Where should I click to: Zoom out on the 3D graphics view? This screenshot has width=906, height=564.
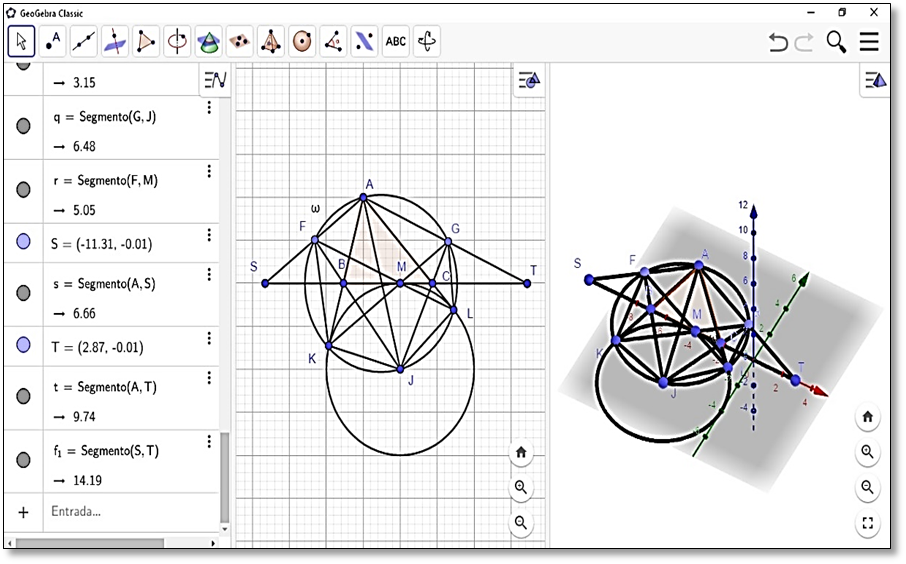[867, 487]
